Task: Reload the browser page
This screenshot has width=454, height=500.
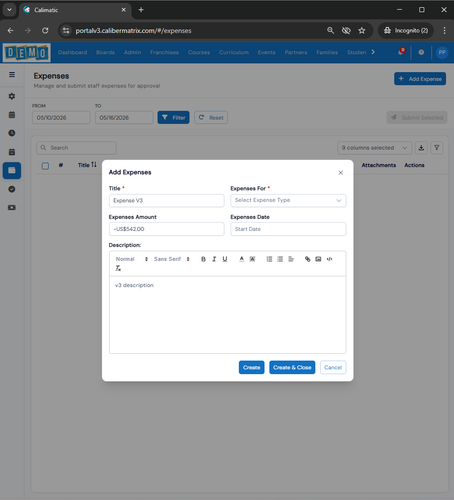Action: [x=45, y=31]
